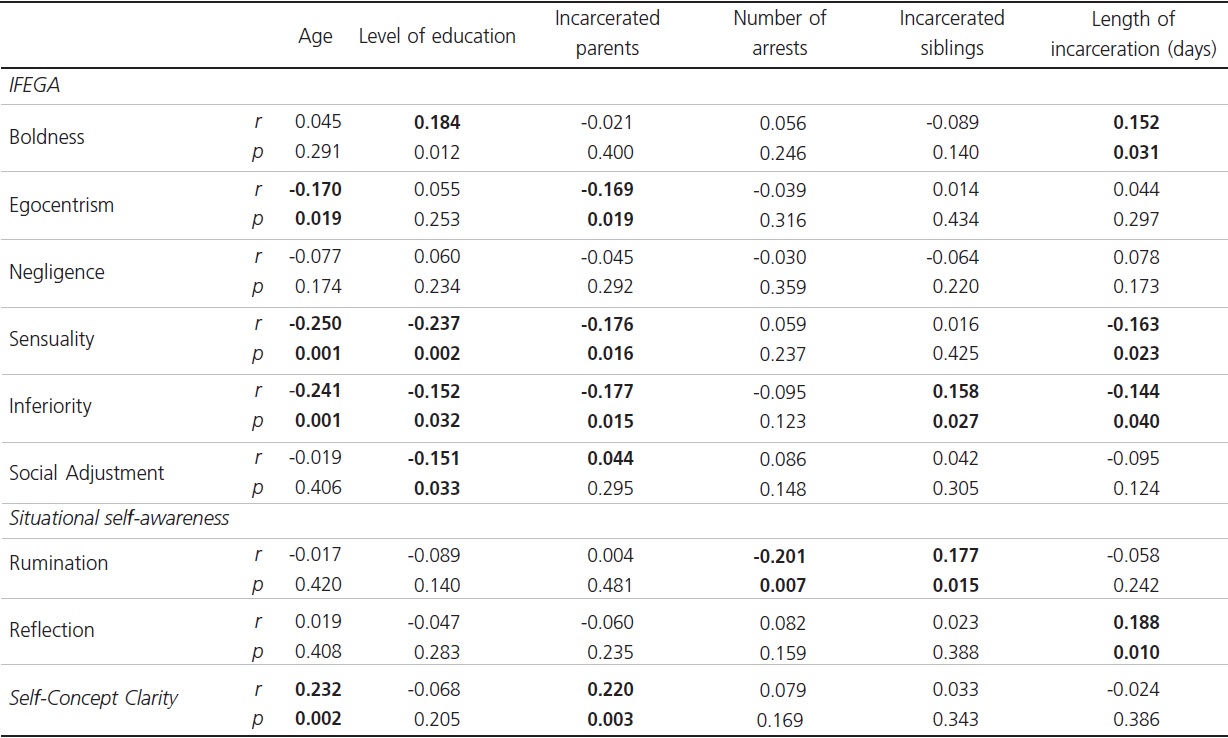The image size is (1228, 738).
Task: Select the Inferiority row label
Action: [x=50, y=406]
